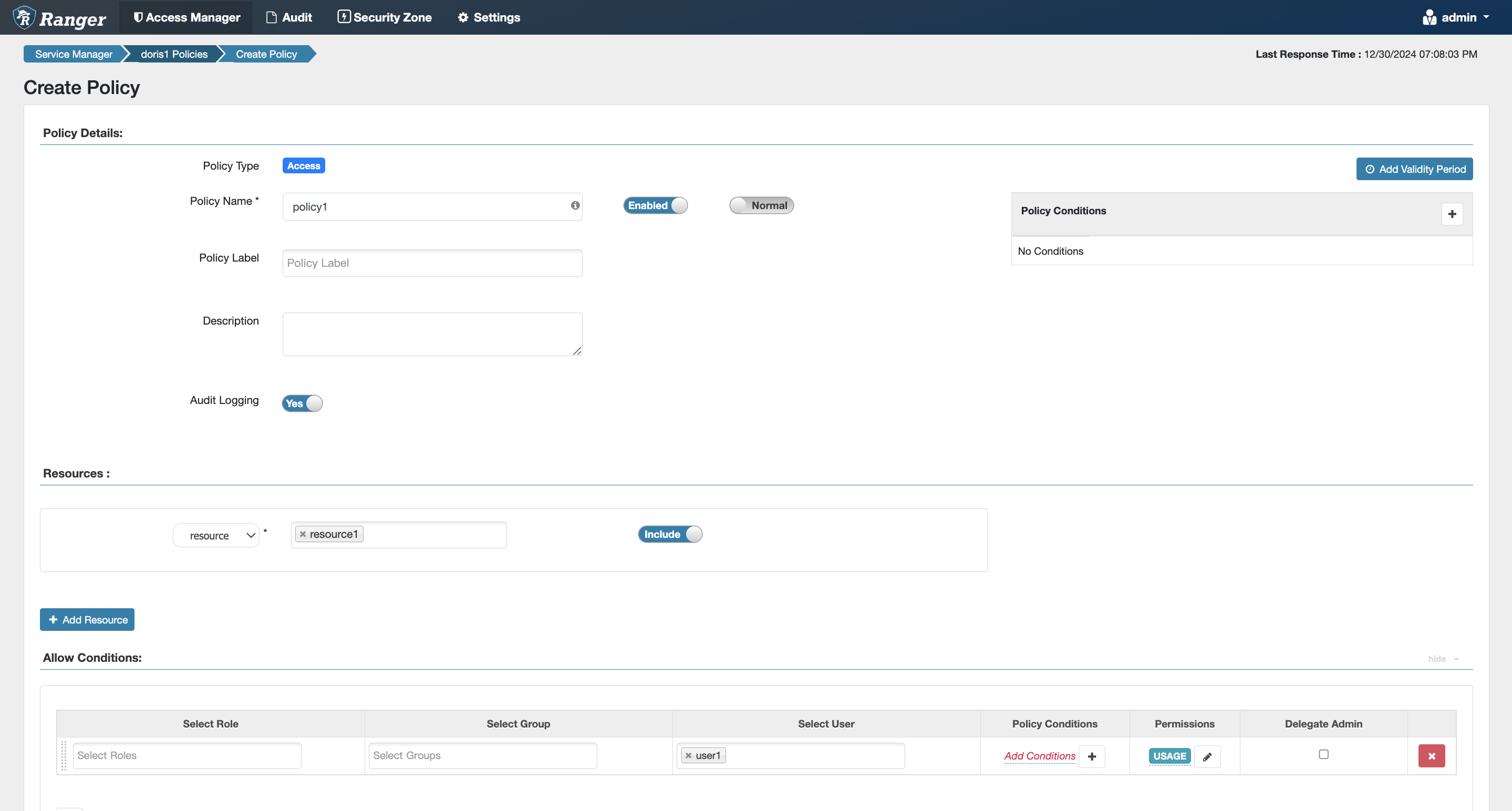Remove user1 from Select User

(x=688, y=756)
